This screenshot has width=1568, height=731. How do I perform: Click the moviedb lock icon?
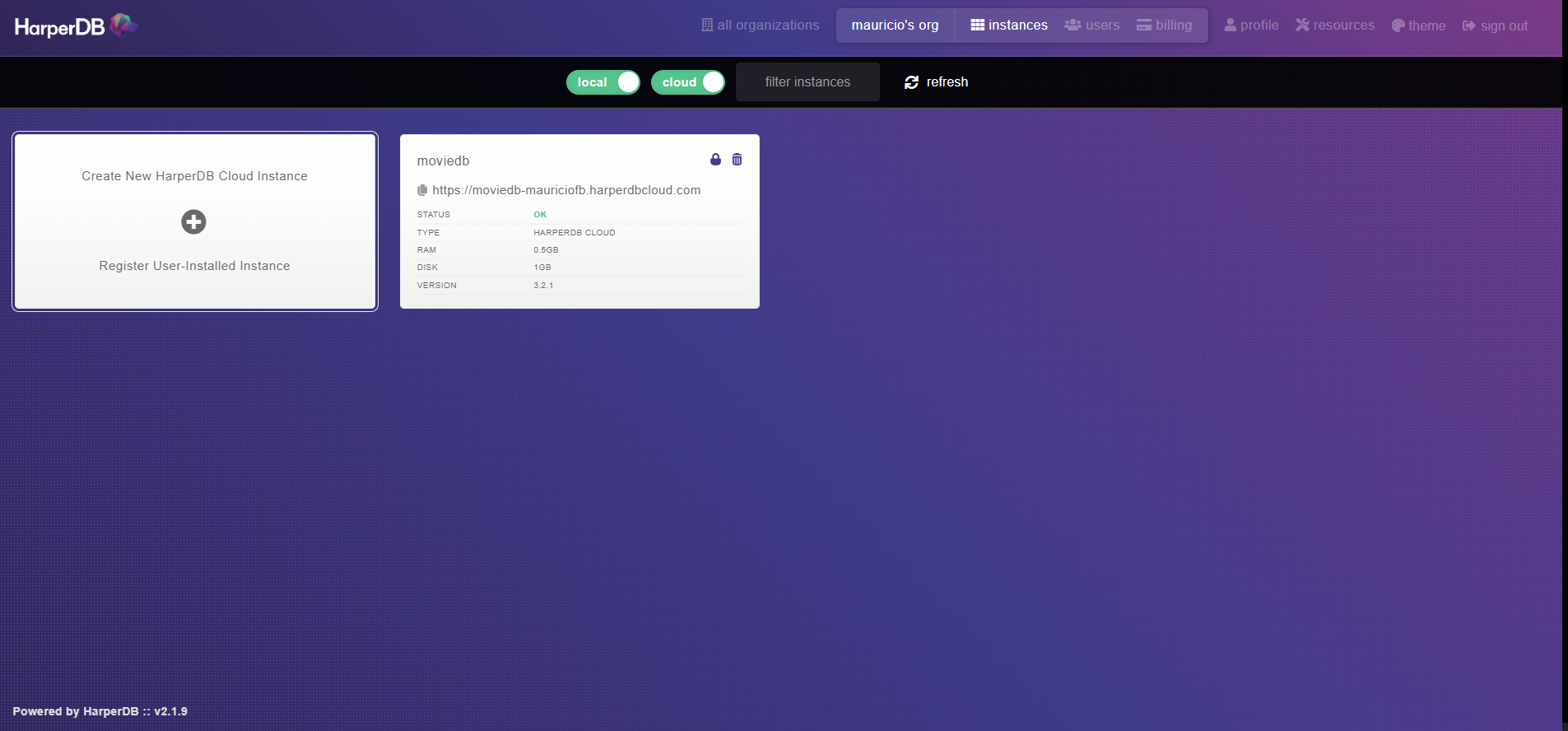715,160
